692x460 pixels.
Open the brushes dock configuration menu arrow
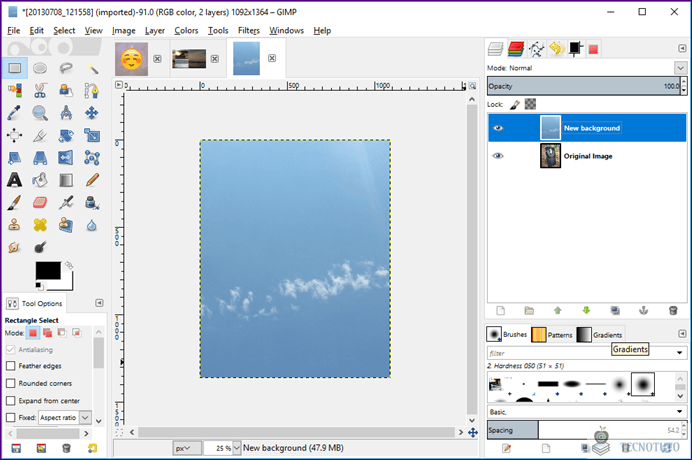pos(682,334)
